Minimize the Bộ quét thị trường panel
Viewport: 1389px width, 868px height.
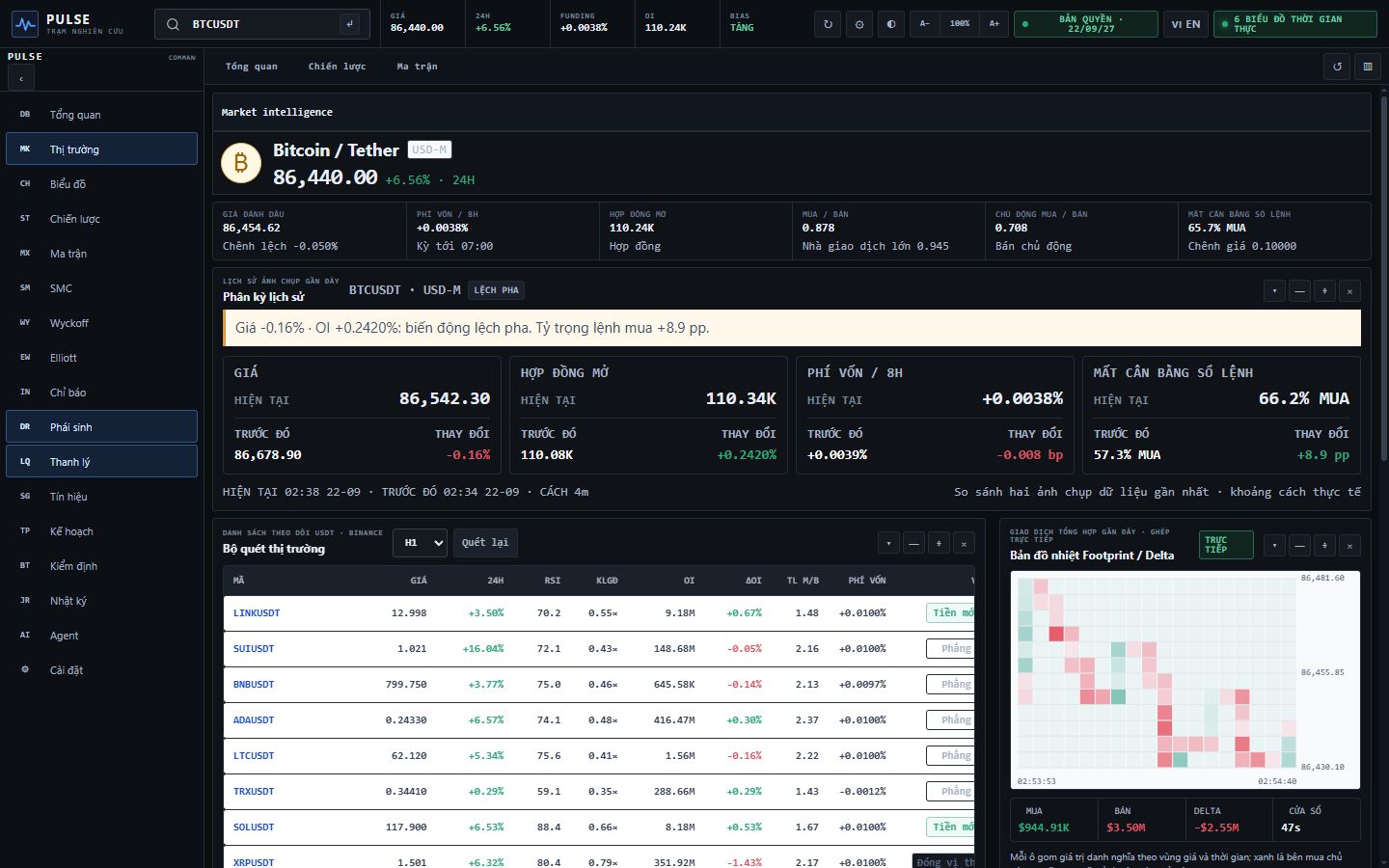tap(914, 543)
